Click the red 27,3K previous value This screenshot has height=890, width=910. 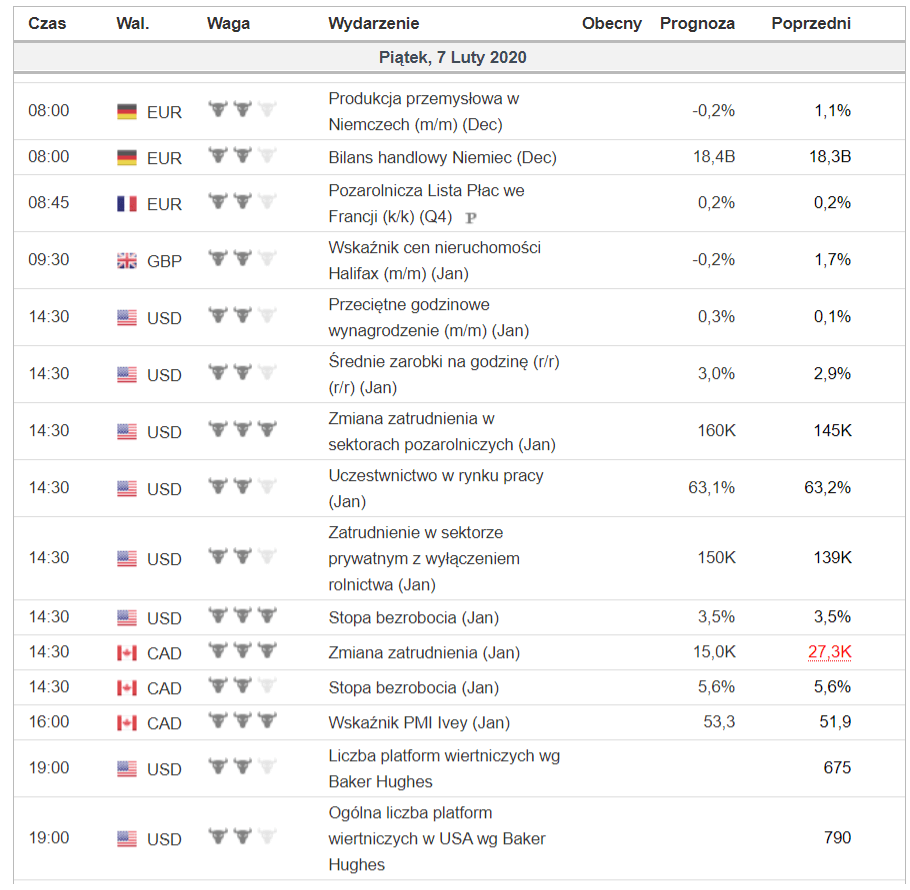click(829, 653)
